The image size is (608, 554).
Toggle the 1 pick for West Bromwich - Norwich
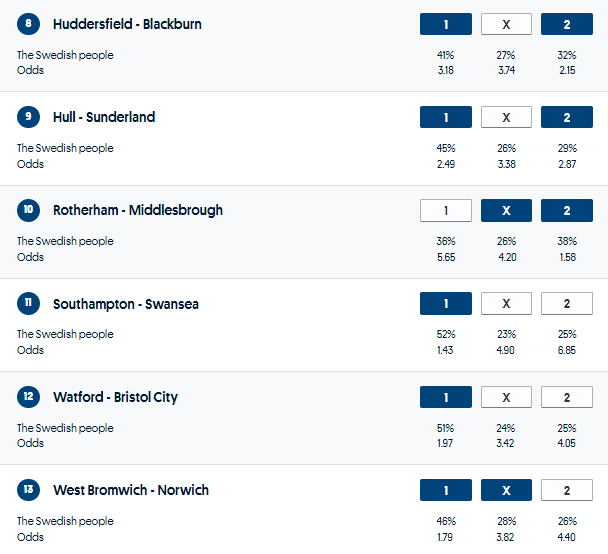click(x=445, y=490)
